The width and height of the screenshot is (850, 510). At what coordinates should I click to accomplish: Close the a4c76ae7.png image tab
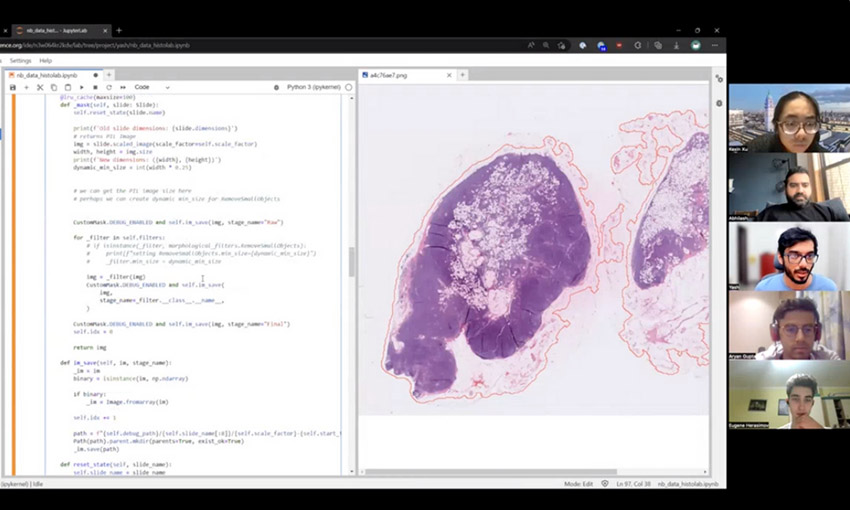449,75
